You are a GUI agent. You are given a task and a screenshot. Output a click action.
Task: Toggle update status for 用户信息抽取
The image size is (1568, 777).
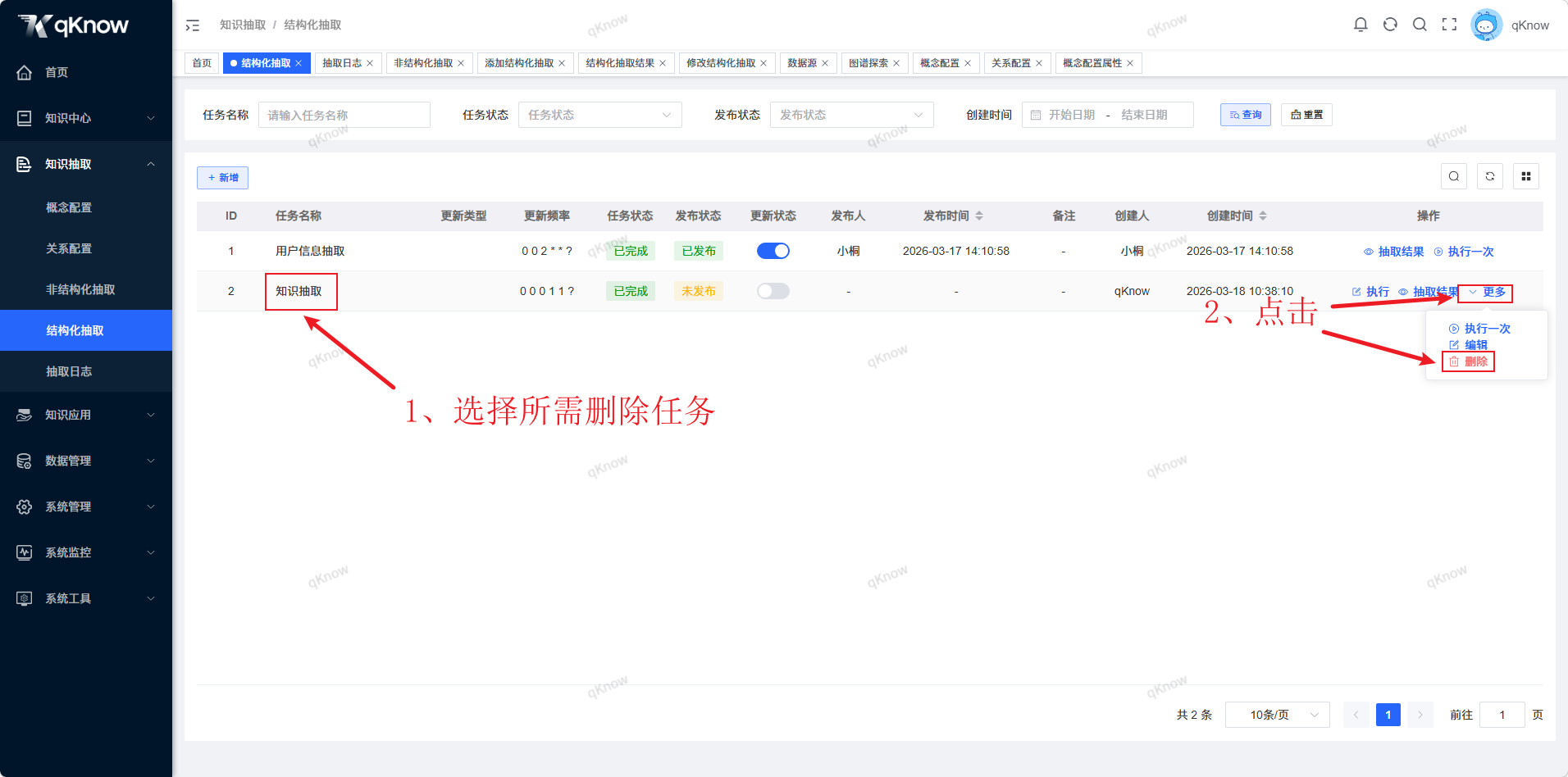(x=773, y=251)
